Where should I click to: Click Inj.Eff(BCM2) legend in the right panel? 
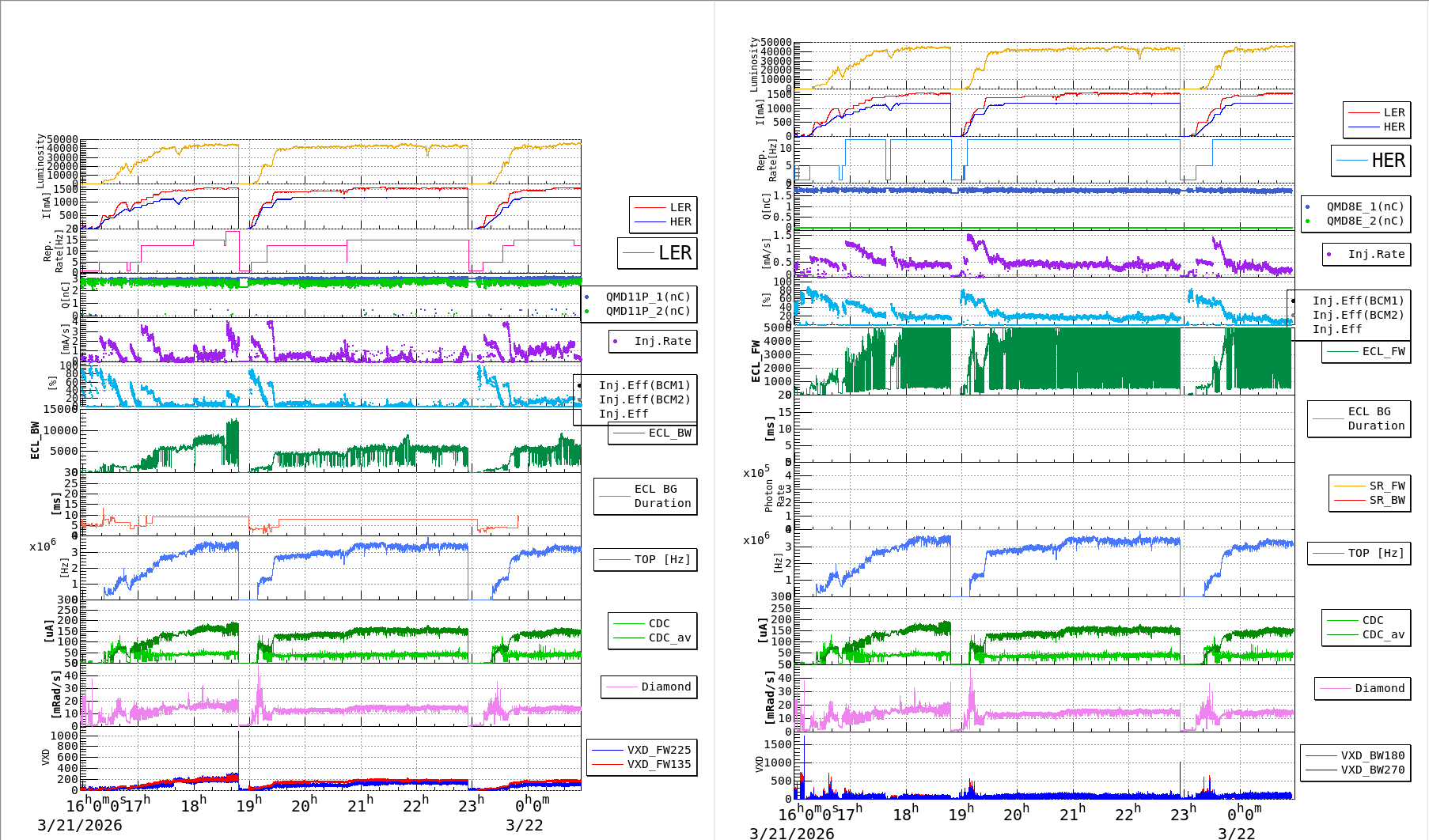pyautogui.click(x=1358, y=315)
